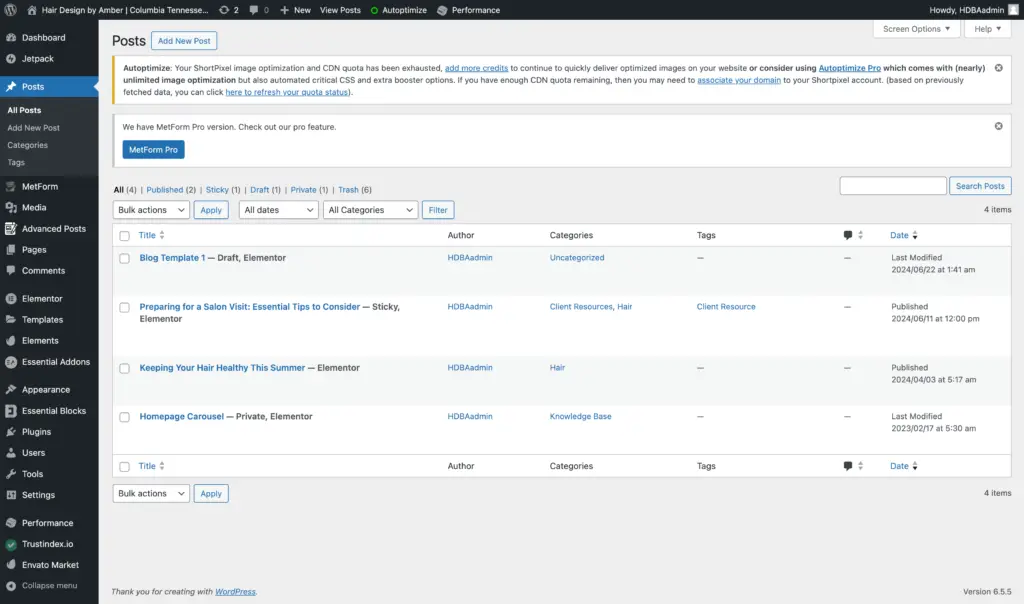Open the top Bulk actions dropdown
The width and height of the screenshot is (1024, 604).
[151, 210]
